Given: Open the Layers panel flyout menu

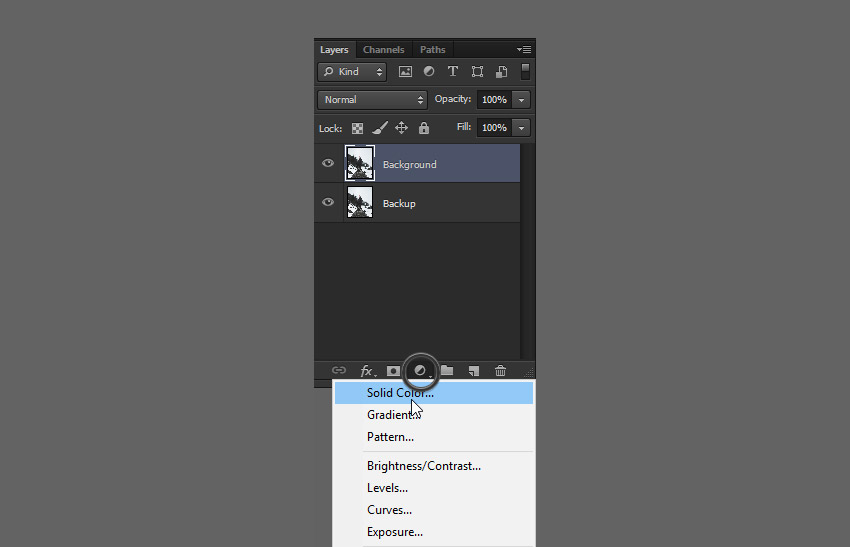Looking at the screenshot, I should point(524,49).
